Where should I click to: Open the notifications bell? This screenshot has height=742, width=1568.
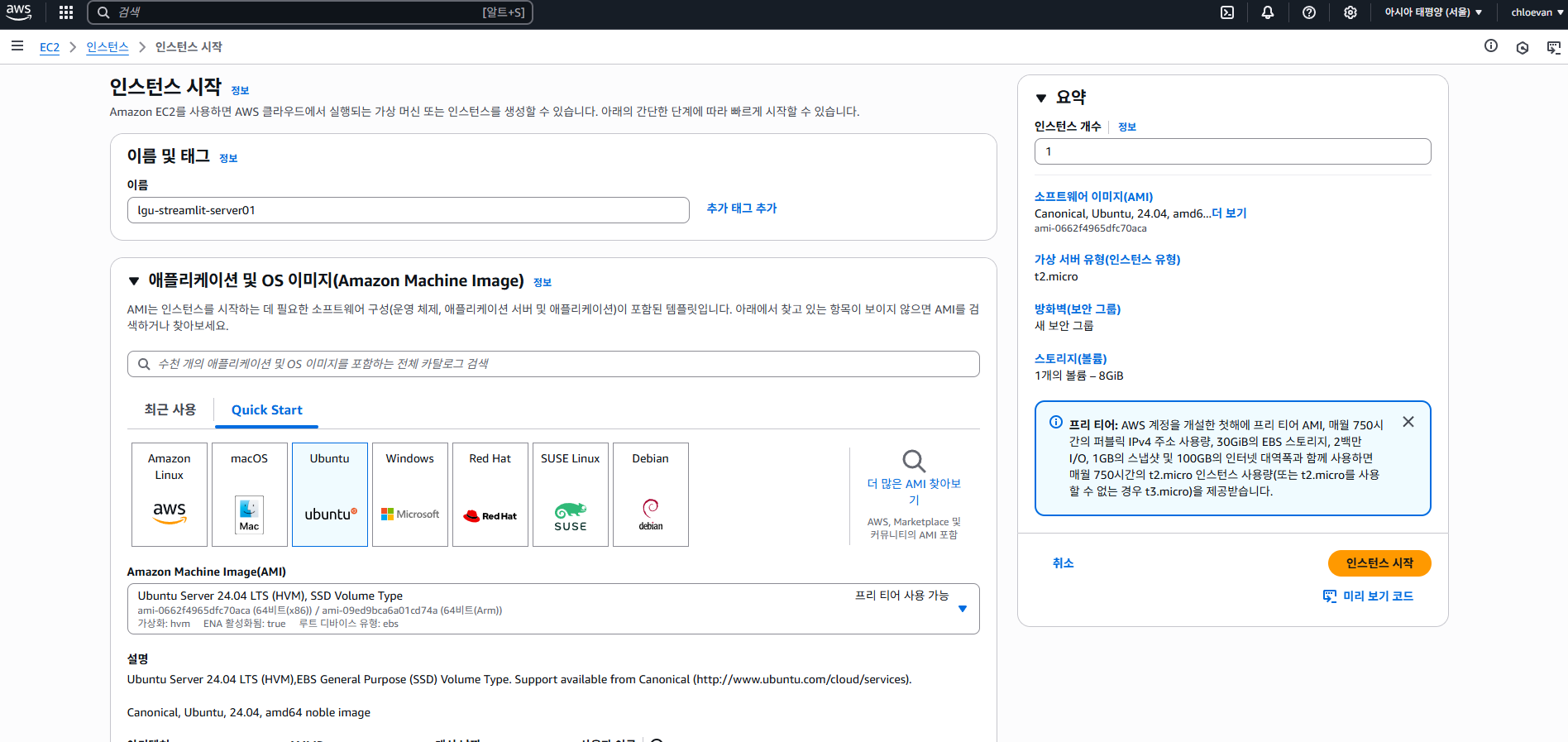point(1268,12)
